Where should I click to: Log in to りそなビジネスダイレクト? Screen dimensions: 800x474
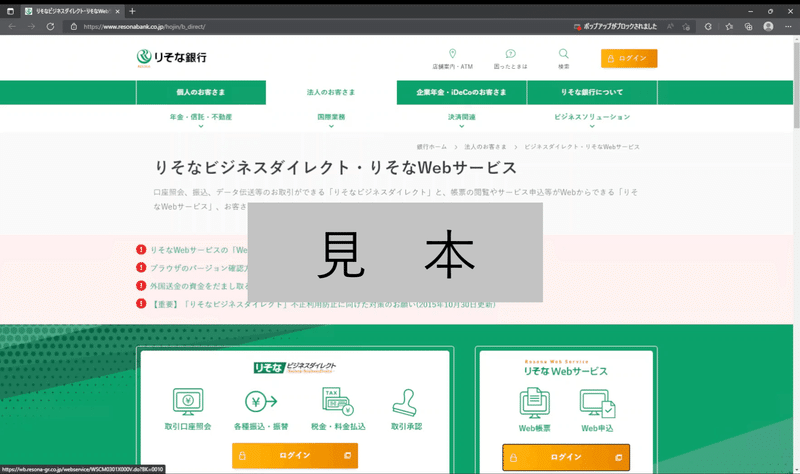coord(295,456)
